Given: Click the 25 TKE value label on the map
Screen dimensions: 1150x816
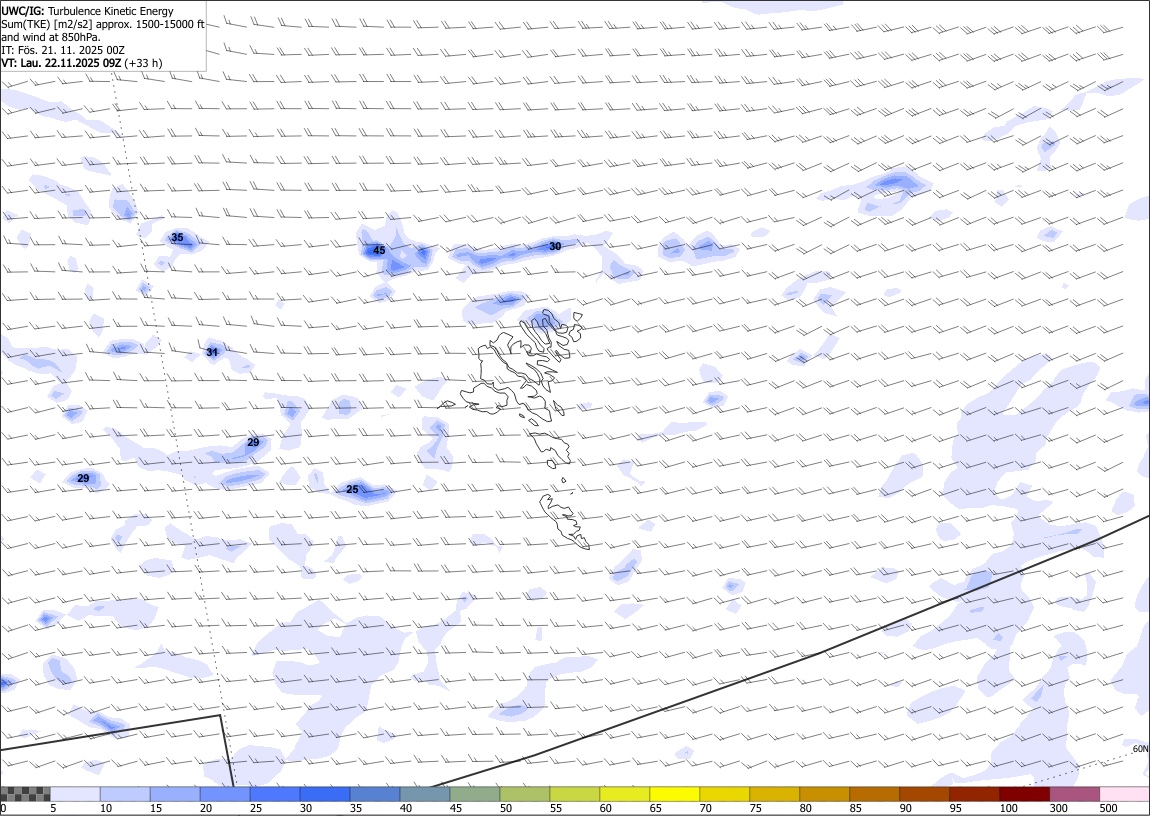Looking at the screenshot, I should click(353, 489).
